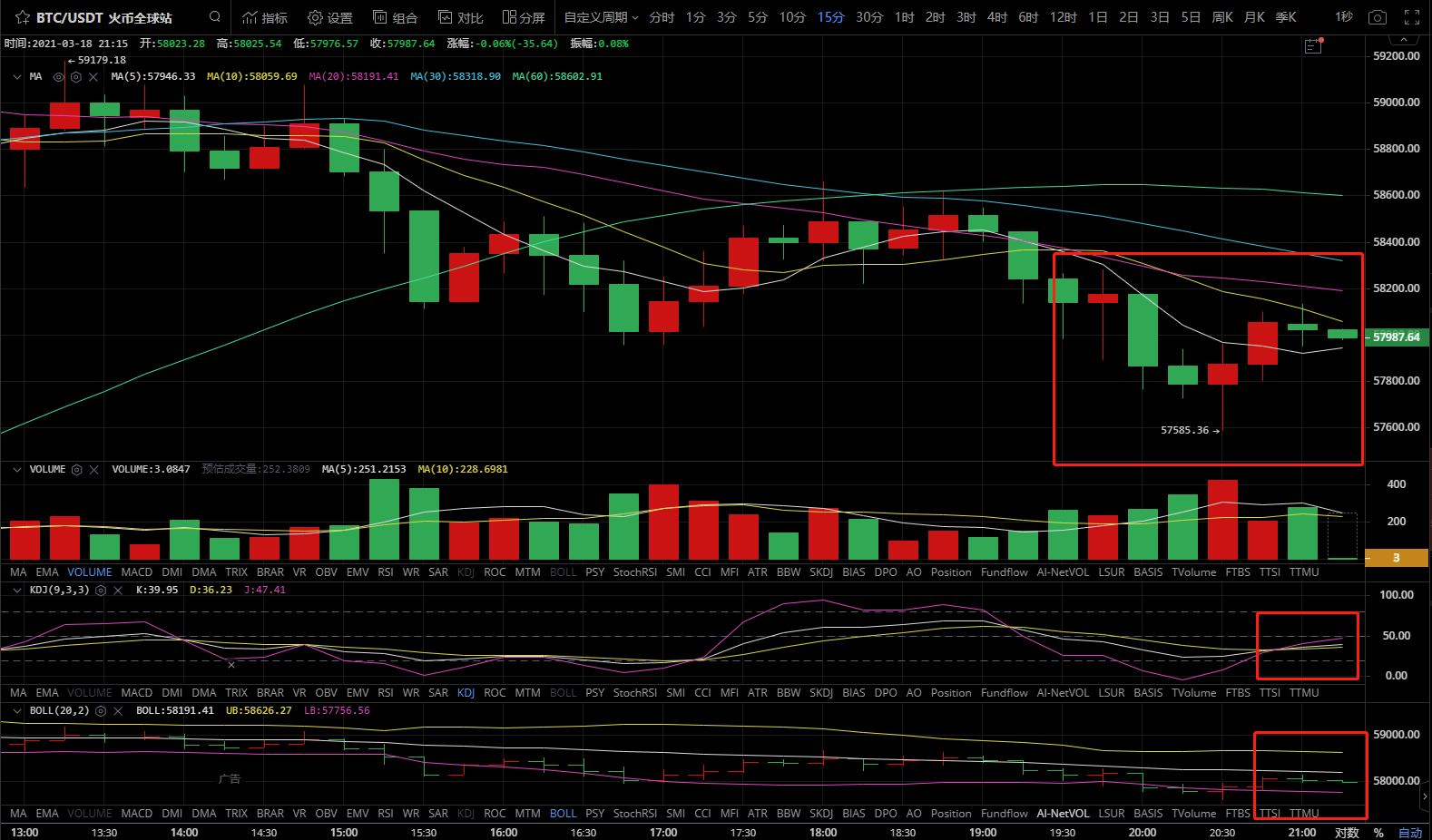Select the 5分 period
This screenshot has height=840, width=1432.
pos(758,17)
